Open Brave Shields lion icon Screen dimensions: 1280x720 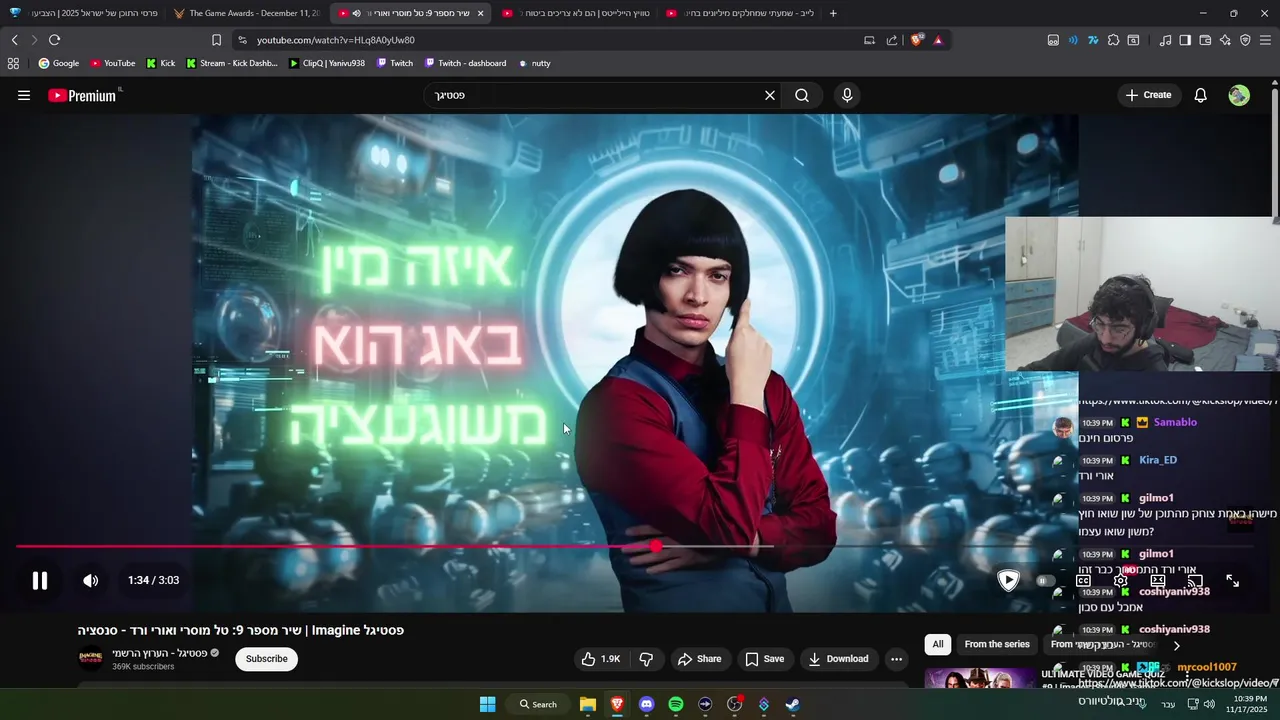click(917, 40)
